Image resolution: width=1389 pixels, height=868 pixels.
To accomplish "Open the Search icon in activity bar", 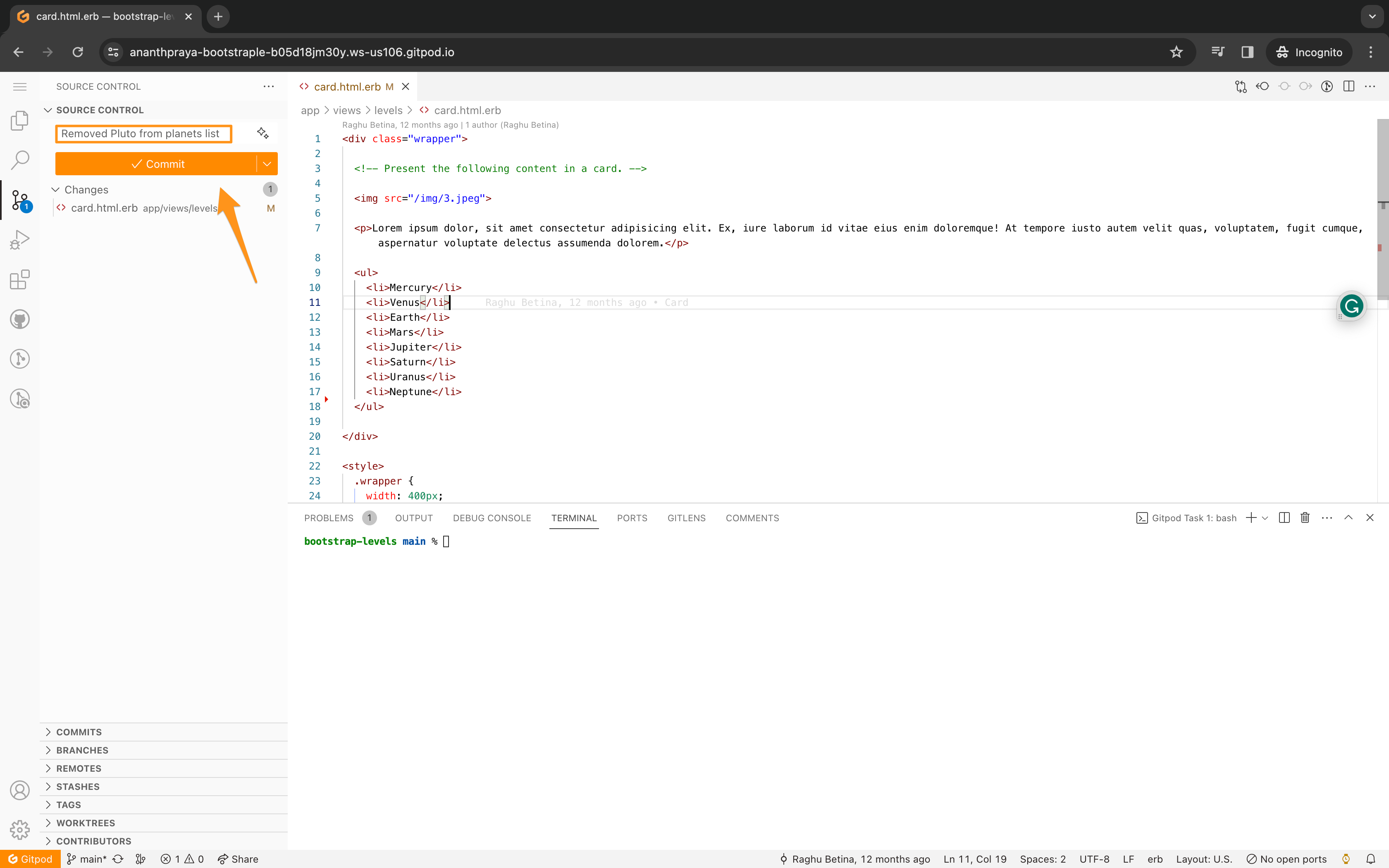I will [19, 160].
